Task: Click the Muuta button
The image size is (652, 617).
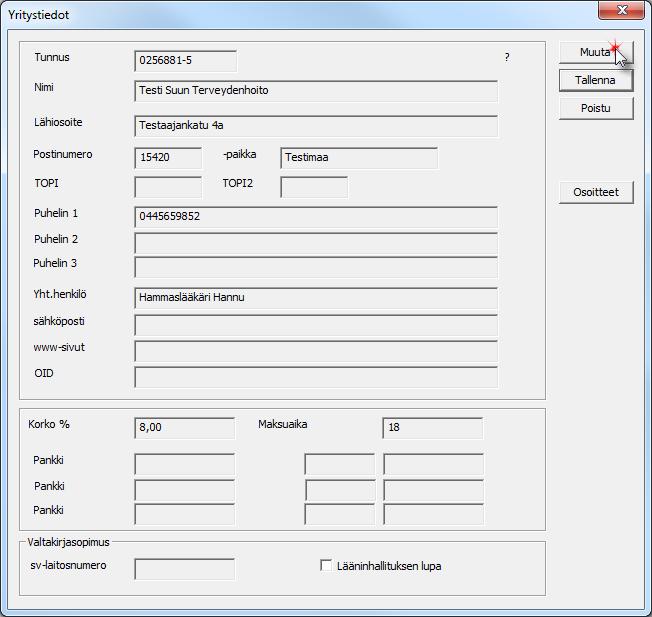Action: click(596, 52)
